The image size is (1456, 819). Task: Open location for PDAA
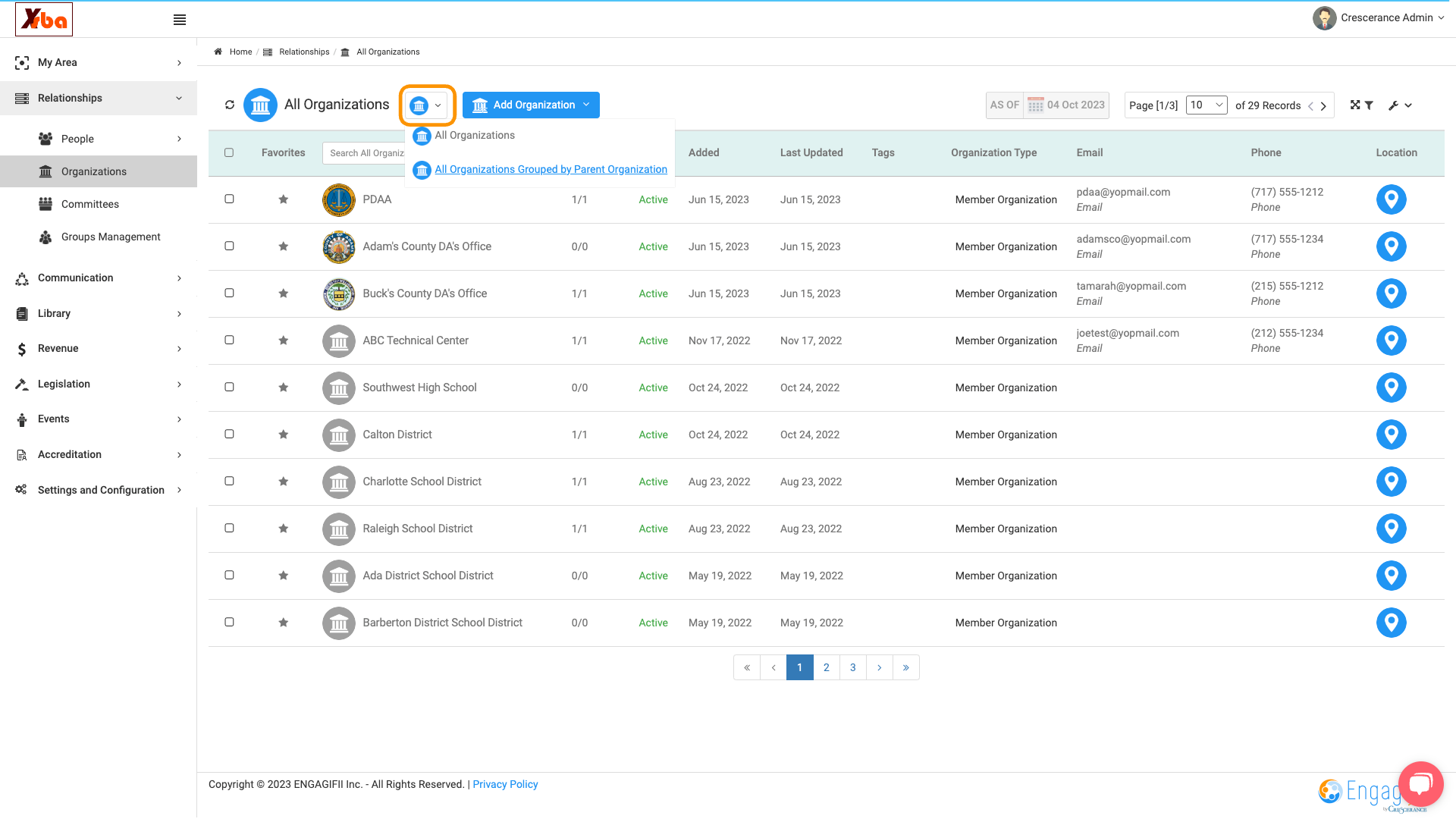click(1391, 199)
